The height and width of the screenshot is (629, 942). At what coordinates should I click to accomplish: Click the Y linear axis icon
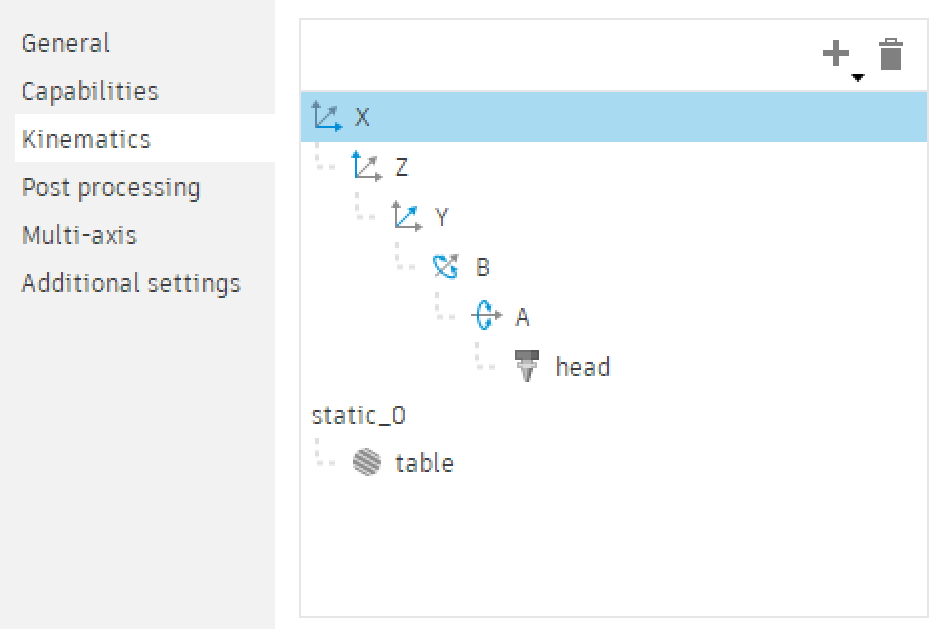[406, 216]
